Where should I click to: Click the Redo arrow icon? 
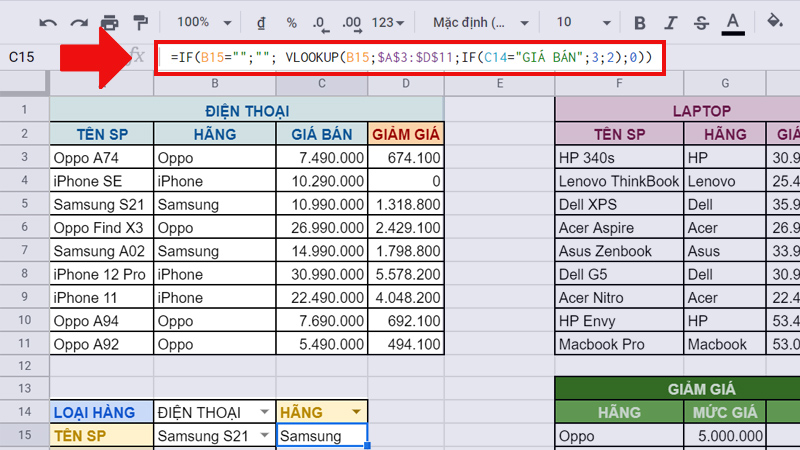pyautogui.click(x=78, y=22)
